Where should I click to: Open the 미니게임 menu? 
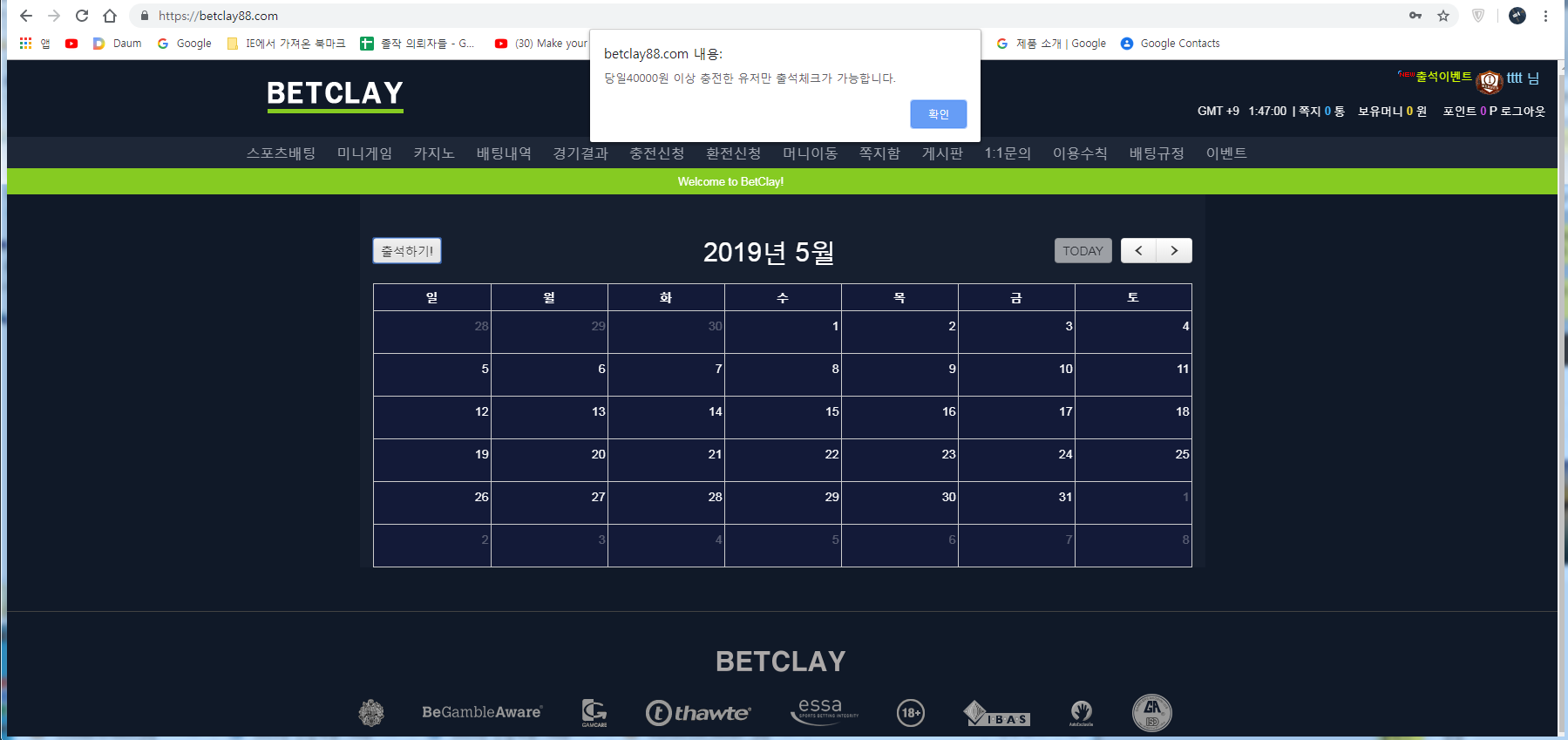tap(364, 153)
